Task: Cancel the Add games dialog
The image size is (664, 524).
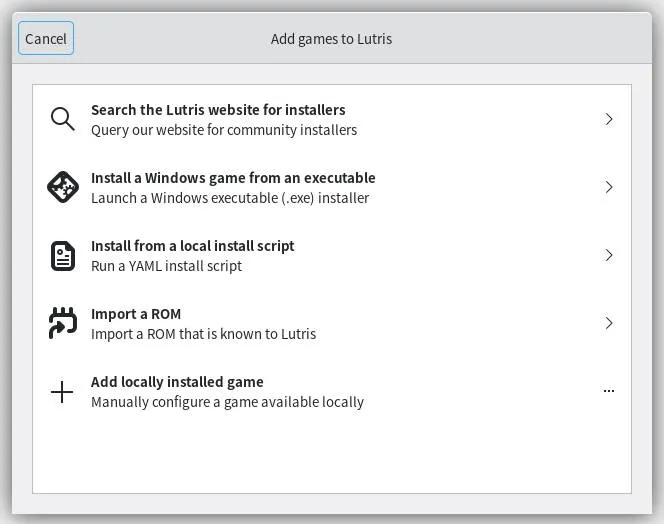Action: pos(46,39)
